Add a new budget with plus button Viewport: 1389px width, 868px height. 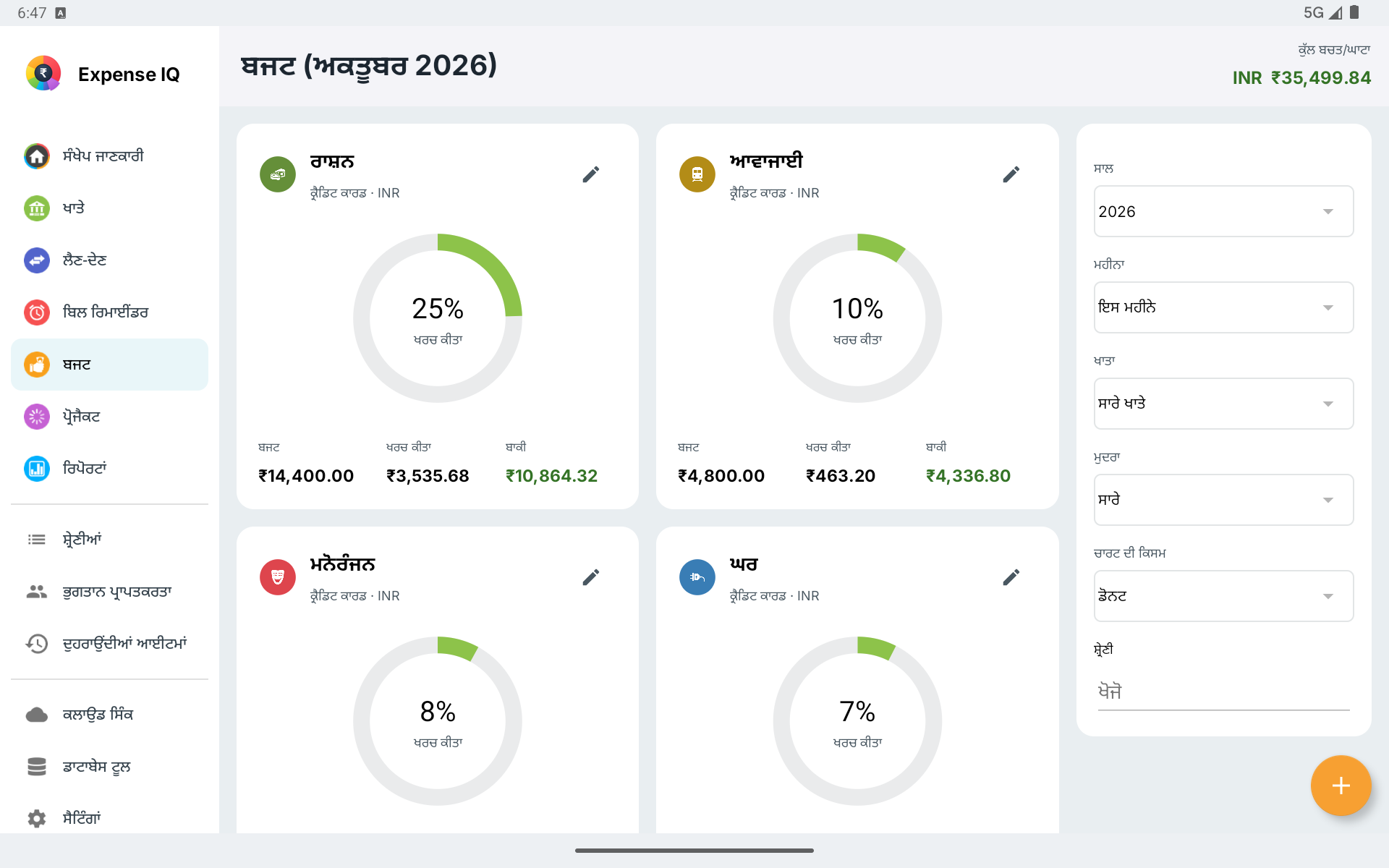coord(1341,786)
